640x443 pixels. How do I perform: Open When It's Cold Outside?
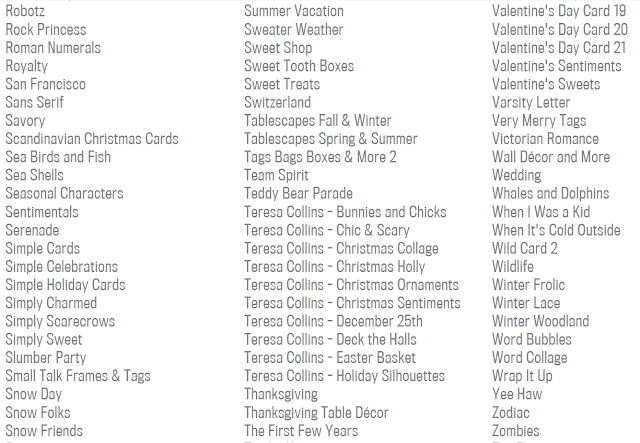click(556, 230)
